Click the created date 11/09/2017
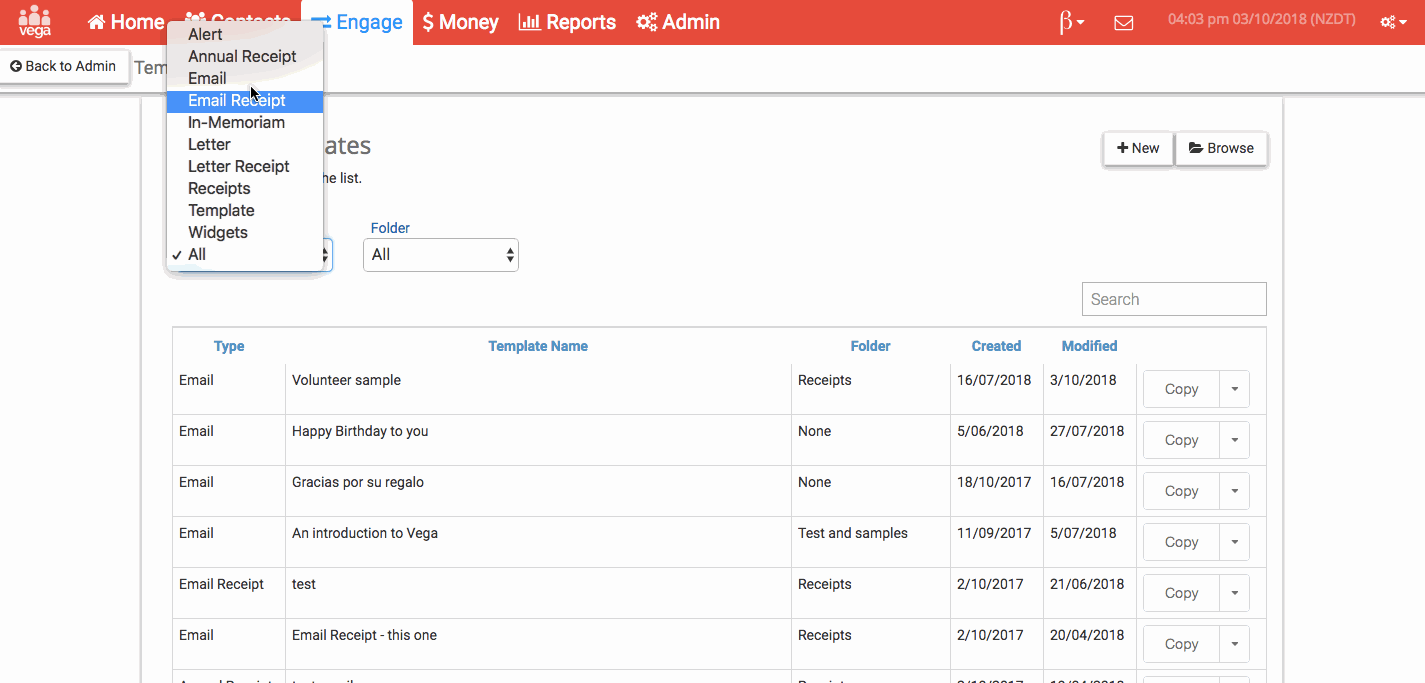1425x683 pixels. pos(994,533)
